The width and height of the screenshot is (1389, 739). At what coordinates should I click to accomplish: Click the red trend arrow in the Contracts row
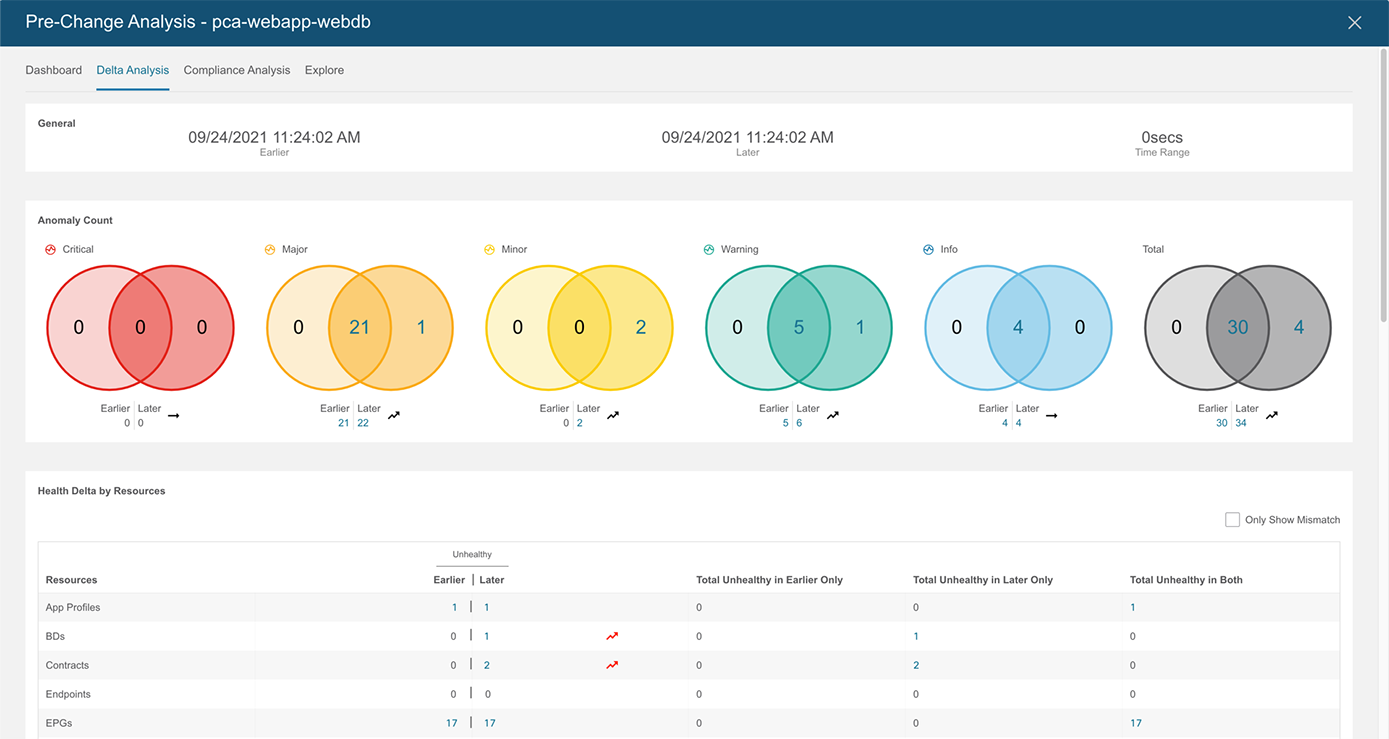[x=612, y=664]
